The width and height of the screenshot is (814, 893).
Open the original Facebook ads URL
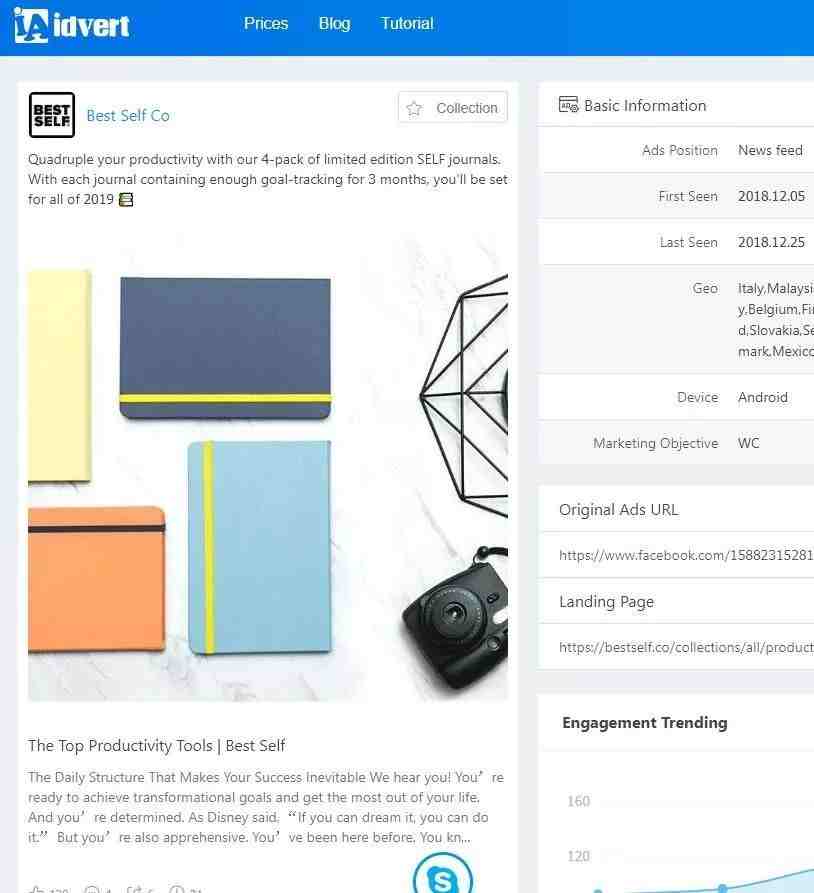[686, 555]
